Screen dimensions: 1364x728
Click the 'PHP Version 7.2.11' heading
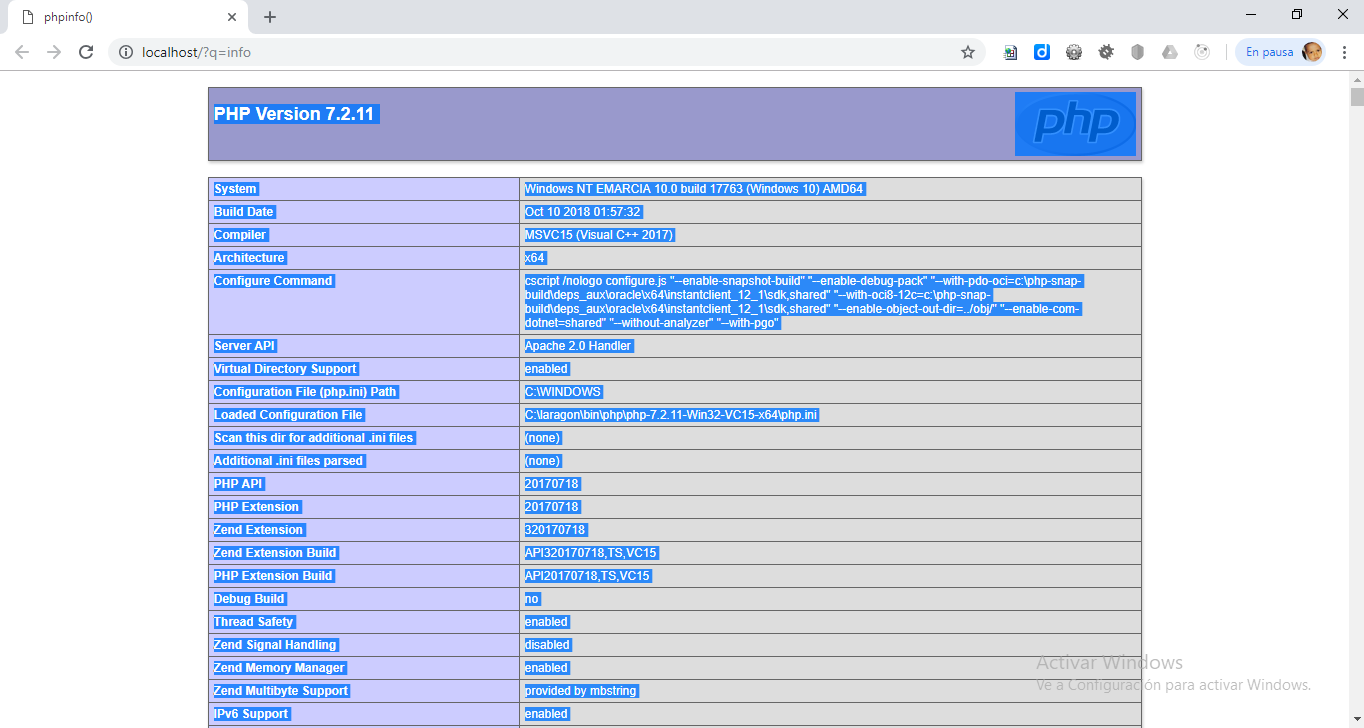click(x=294, y=114)
